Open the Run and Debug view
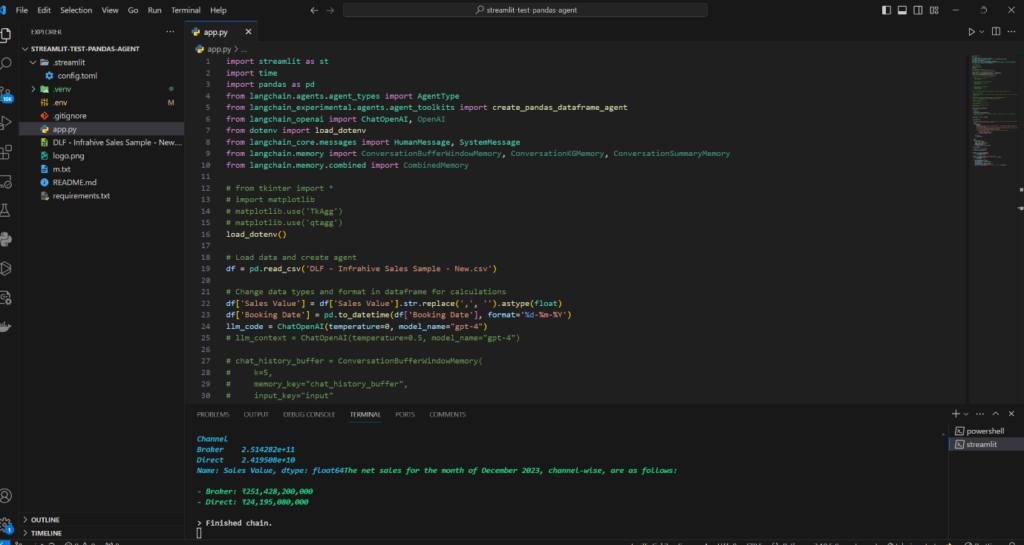1024x545 pixels. (x=8, y=123)
